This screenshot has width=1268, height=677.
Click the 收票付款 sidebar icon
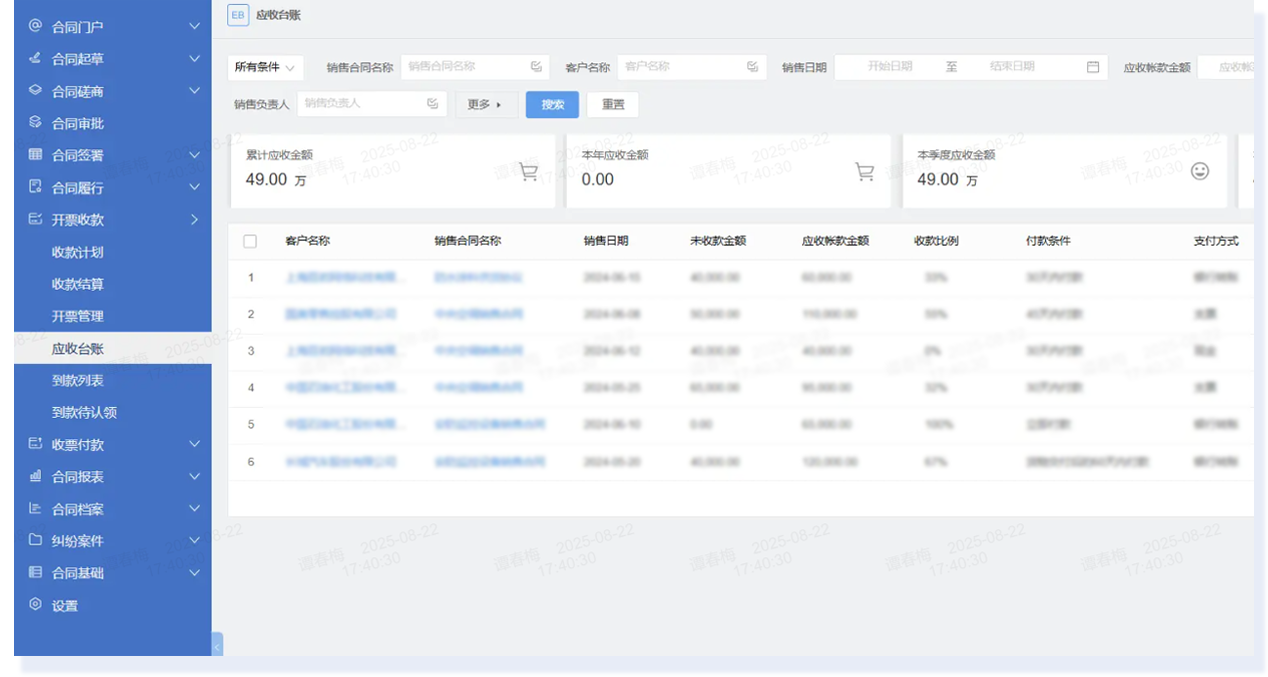(x=35, y=444)
